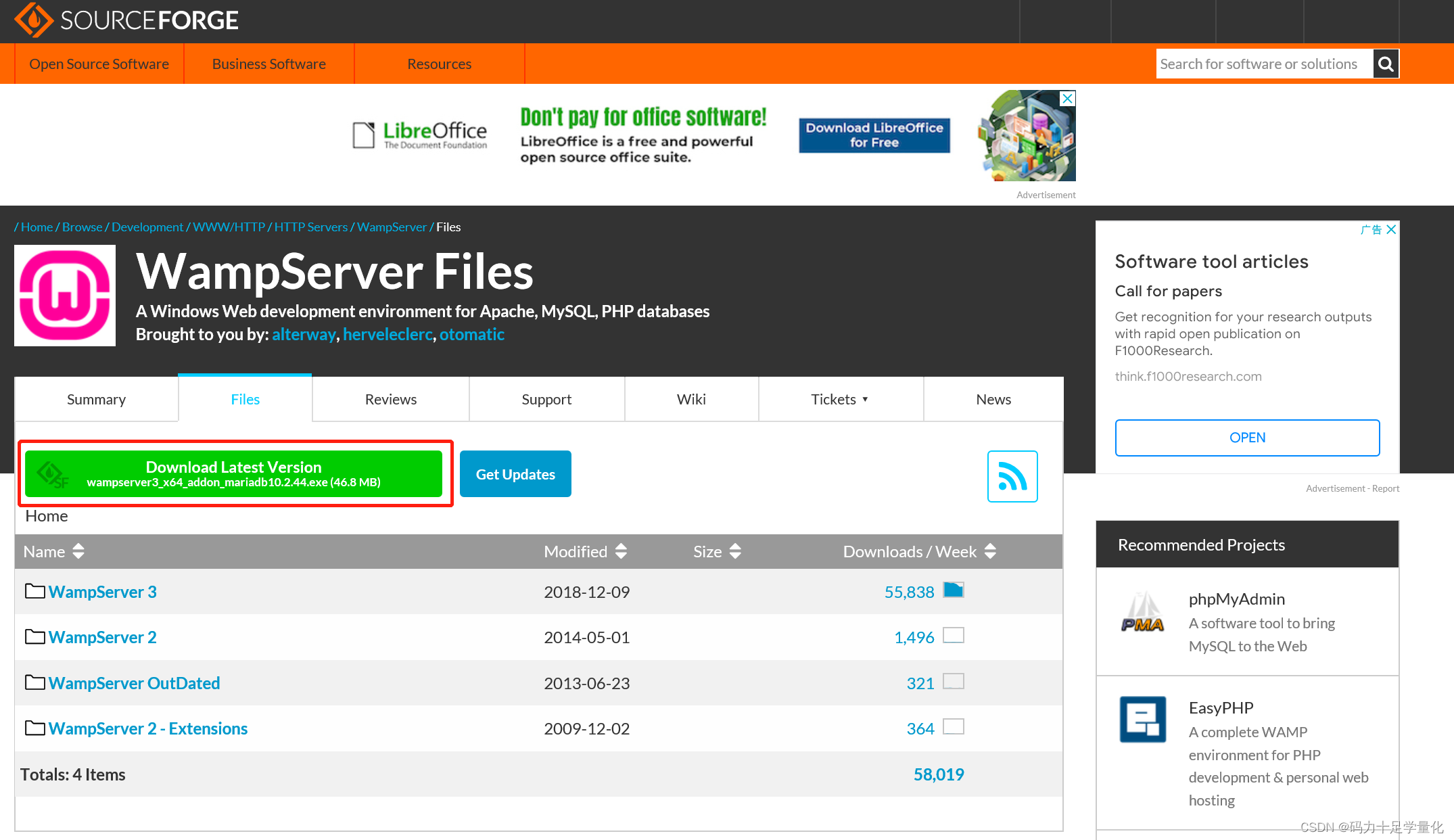Click the 58,019 total downloads link

pyautogui.click(x=939, y=774)
